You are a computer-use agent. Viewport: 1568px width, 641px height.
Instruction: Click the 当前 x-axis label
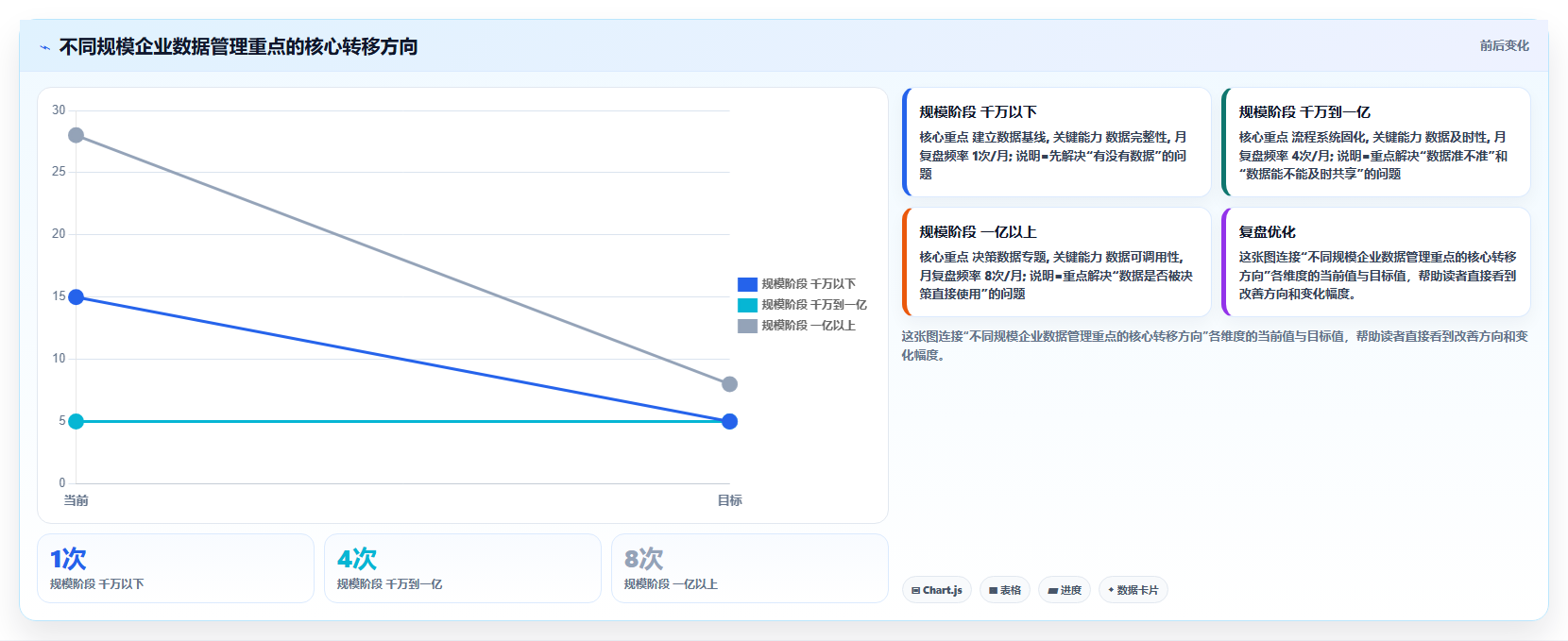[77, 500]
